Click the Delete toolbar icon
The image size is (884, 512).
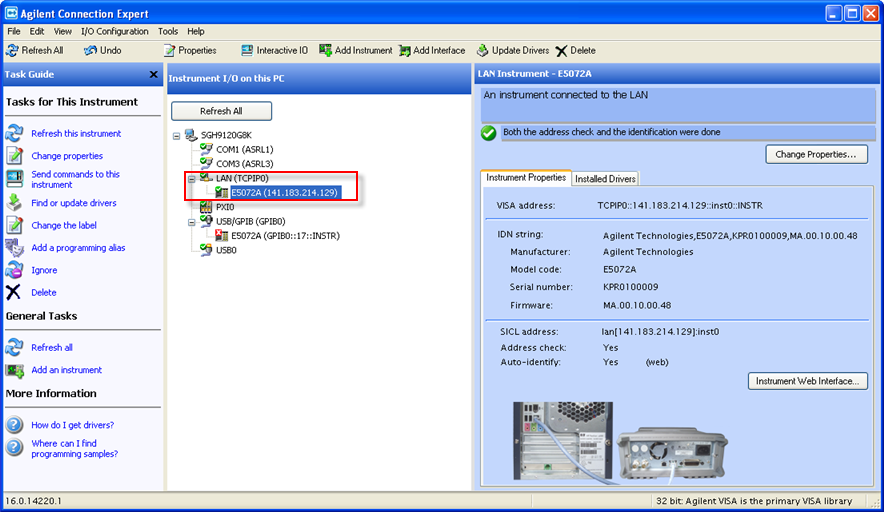[x=561, y=51]
